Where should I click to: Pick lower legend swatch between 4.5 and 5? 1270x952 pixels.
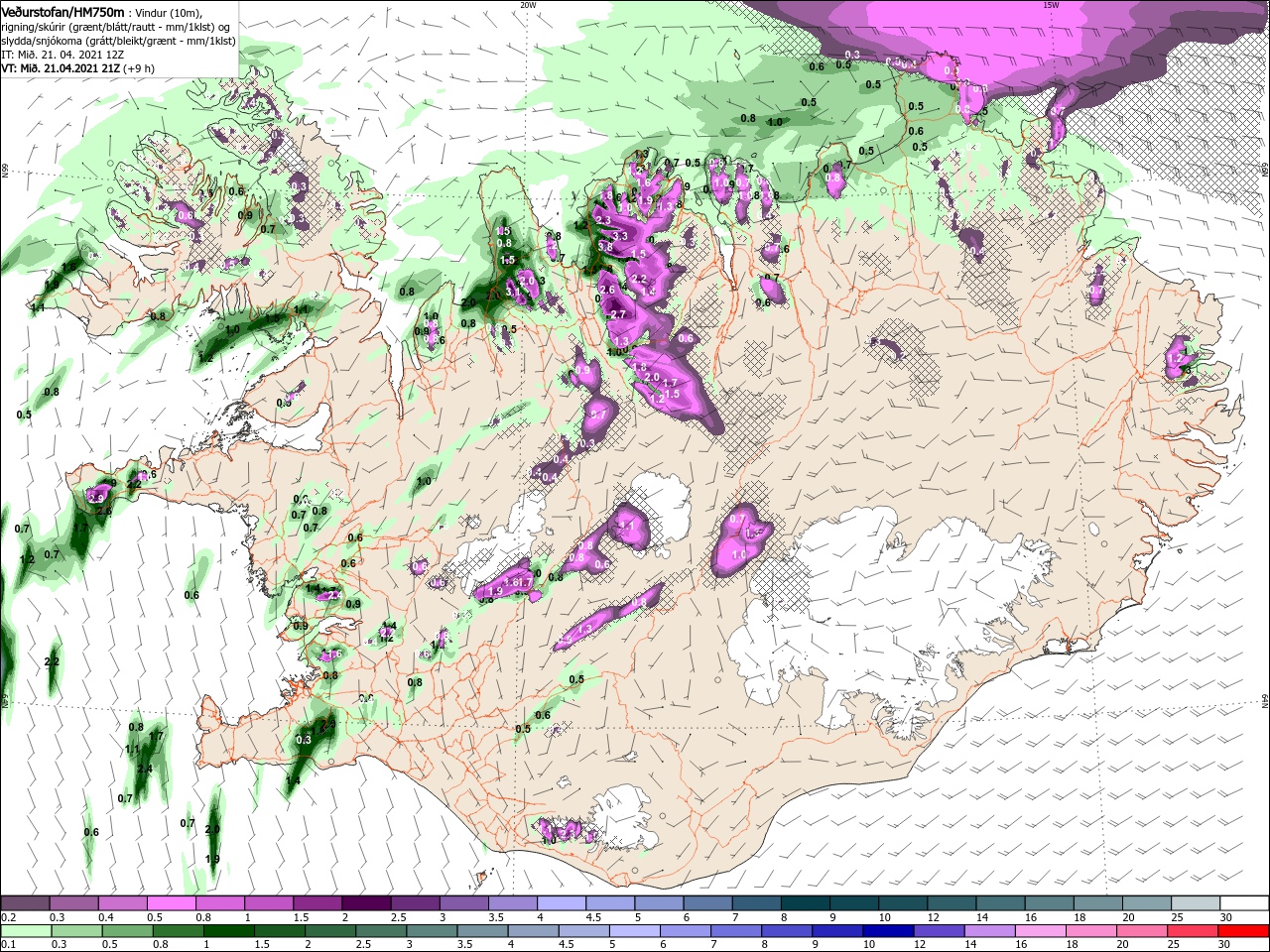click(582, 931)
